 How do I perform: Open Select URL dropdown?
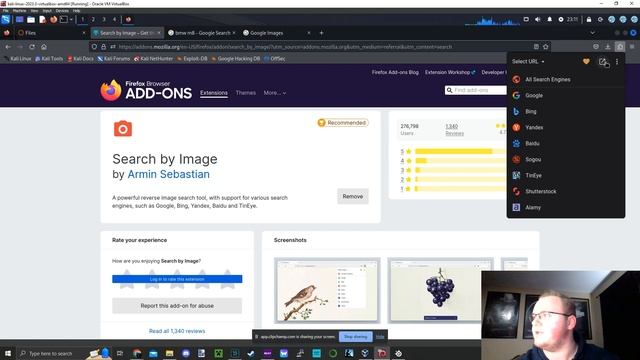528,62
